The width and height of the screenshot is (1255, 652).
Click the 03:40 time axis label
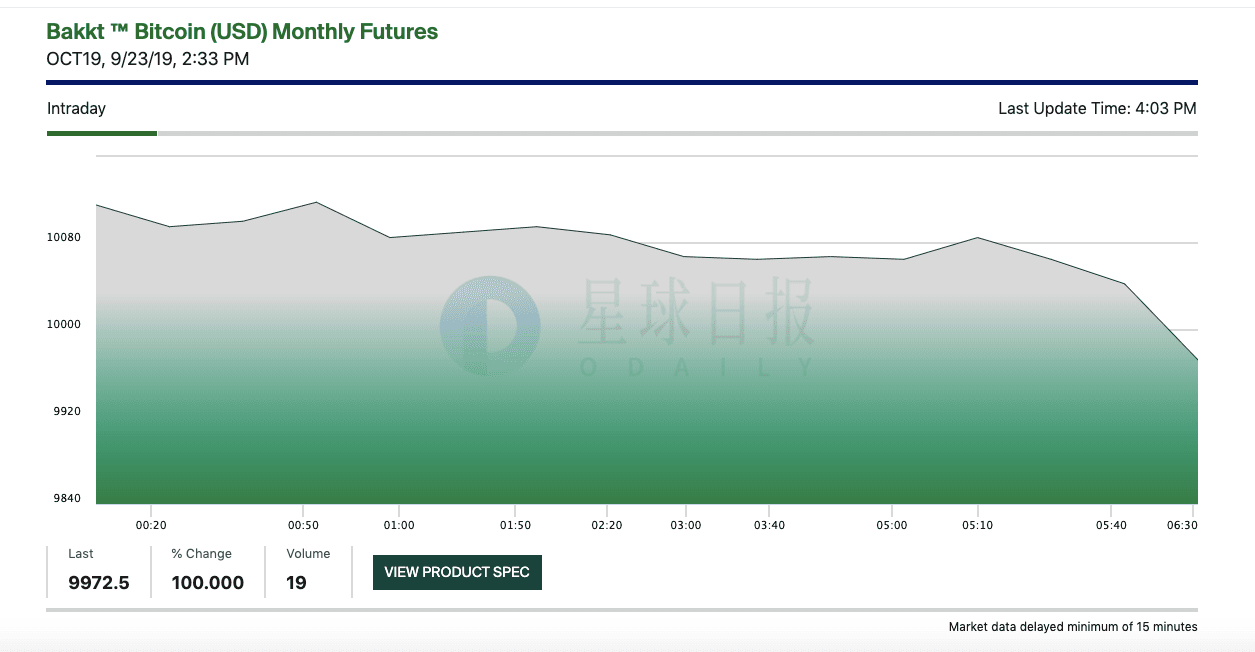[769, 524]
